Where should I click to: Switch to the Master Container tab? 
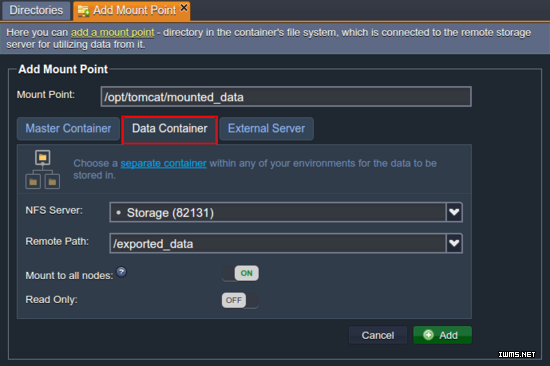tap(68, 128)
